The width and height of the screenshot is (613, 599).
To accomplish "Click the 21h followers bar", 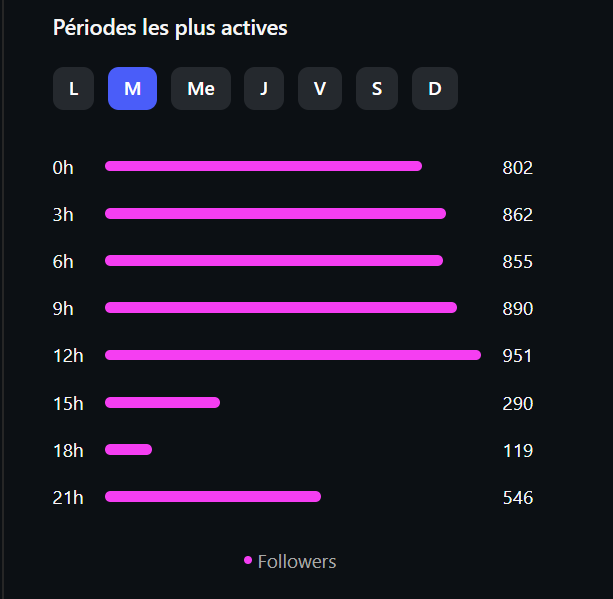I will [x=213, y=497].
